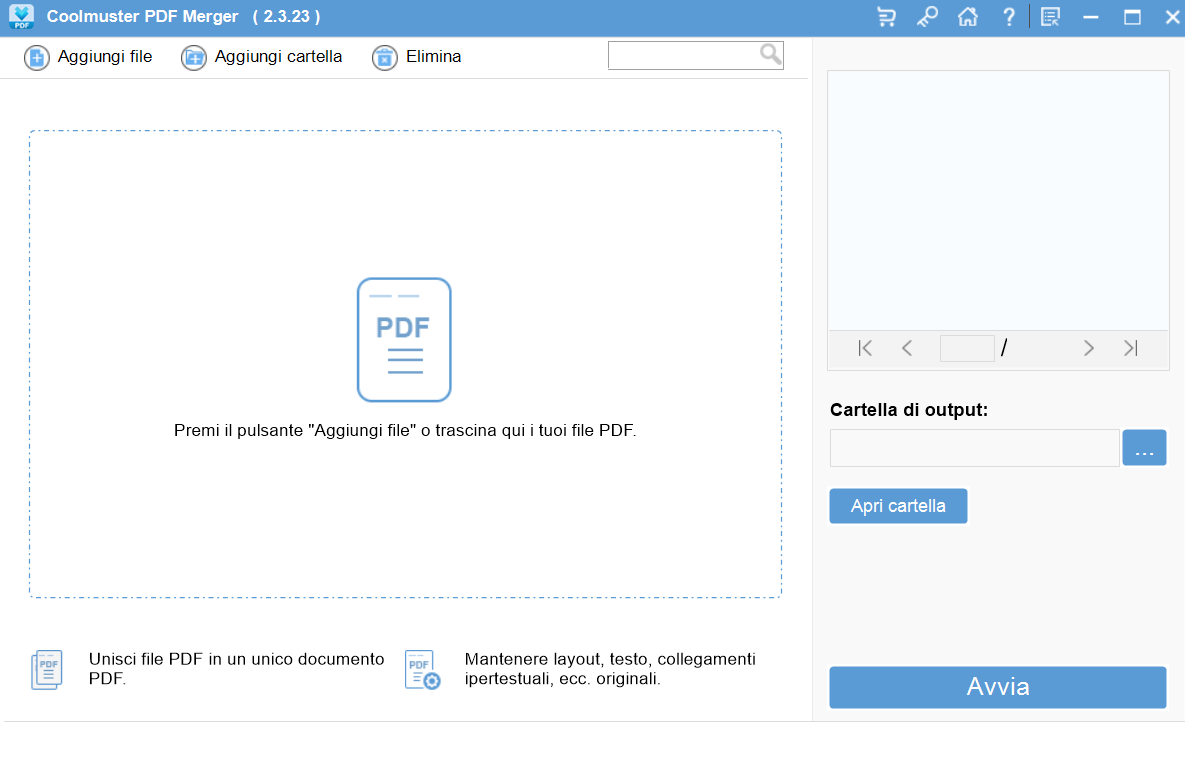Open the shopping cart purchase icon

(886, 17)
